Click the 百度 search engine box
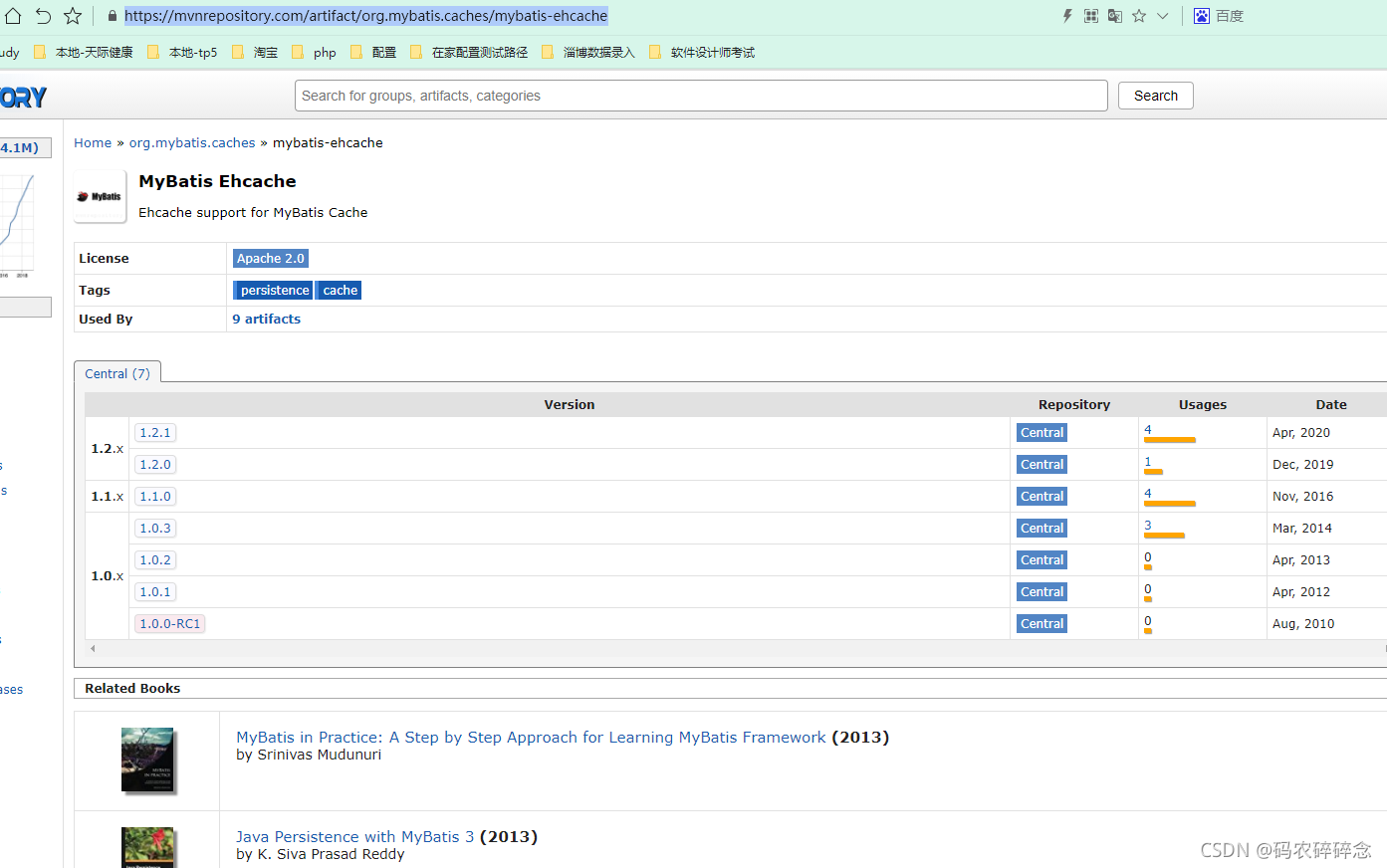Screen dimensions: 1387x868 coord(1230,16)
